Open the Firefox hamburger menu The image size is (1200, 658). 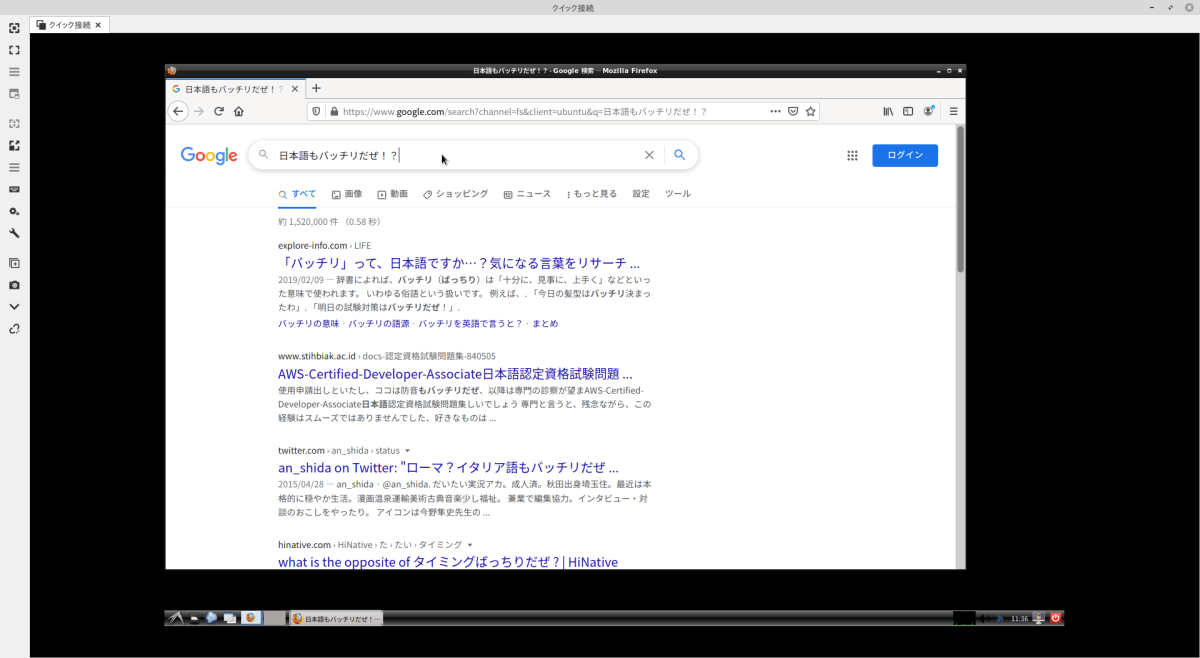(953, 111)
